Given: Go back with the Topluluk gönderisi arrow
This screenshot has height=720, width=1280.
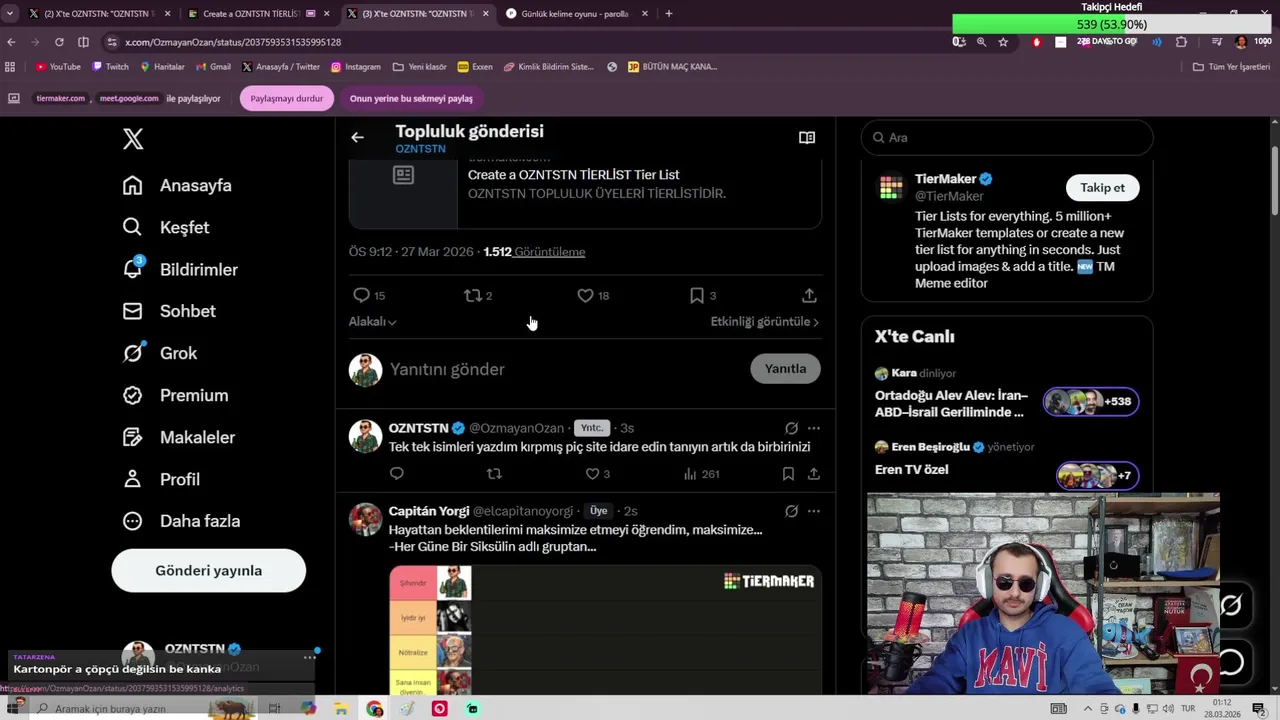Looking at the screenshot, I should [x=357, y=137].
